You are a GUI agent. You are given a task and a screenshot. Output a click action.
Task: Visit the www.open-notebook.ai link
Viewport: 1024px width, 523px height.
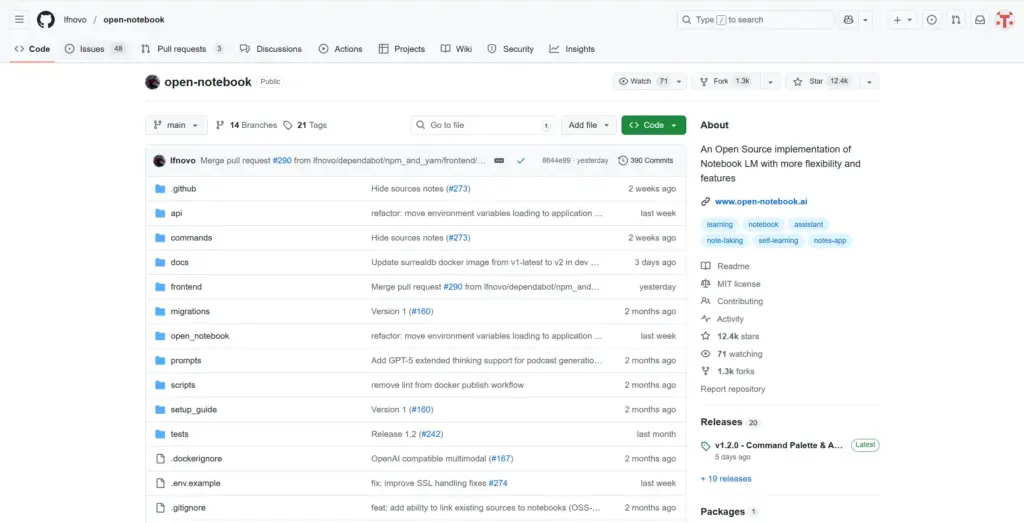pos(761,201)
